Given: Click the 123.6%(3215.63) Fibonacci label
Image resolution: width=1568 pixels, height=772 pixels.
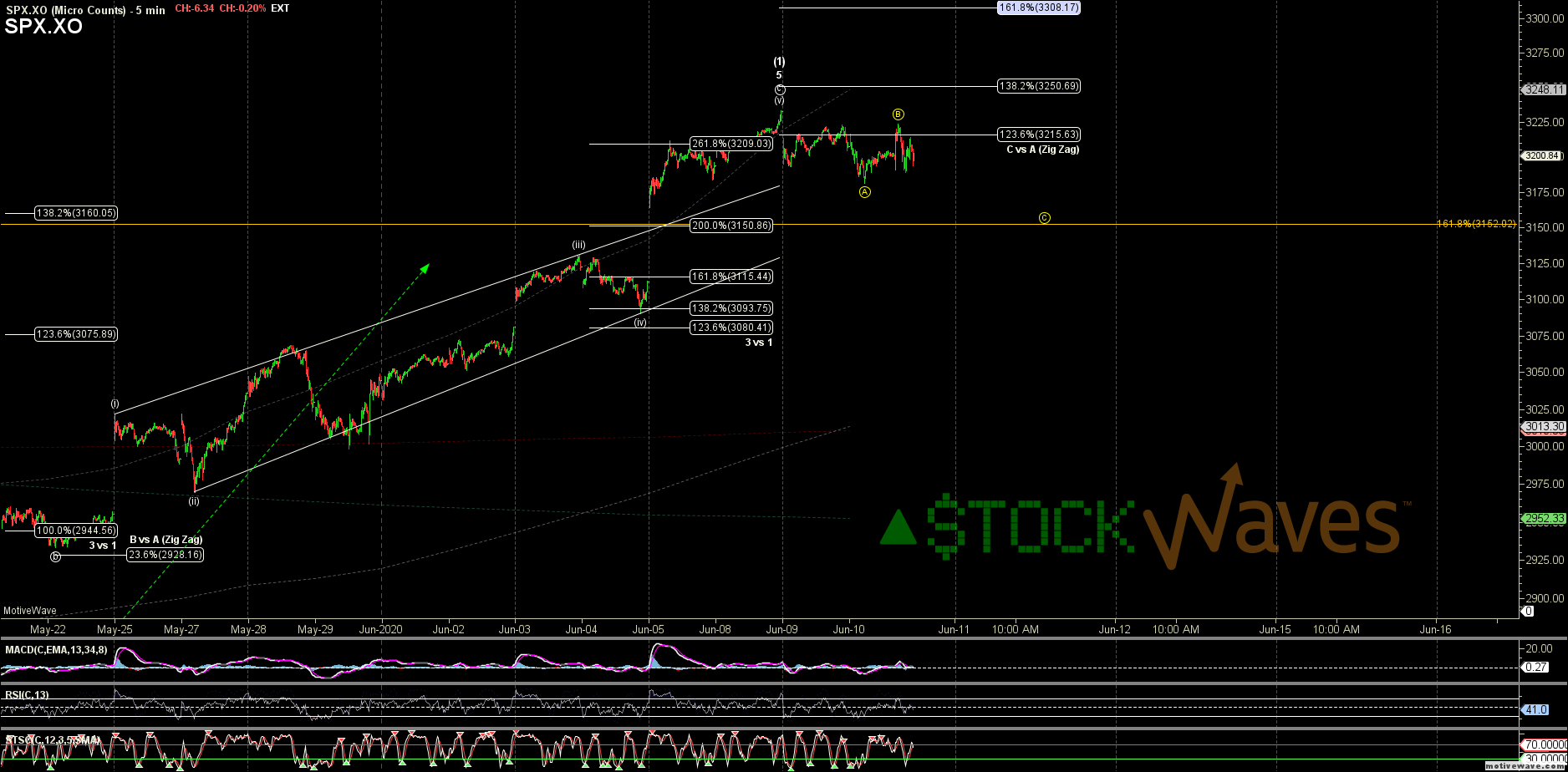Looking at the screenshot, I should coord(1039,135).
